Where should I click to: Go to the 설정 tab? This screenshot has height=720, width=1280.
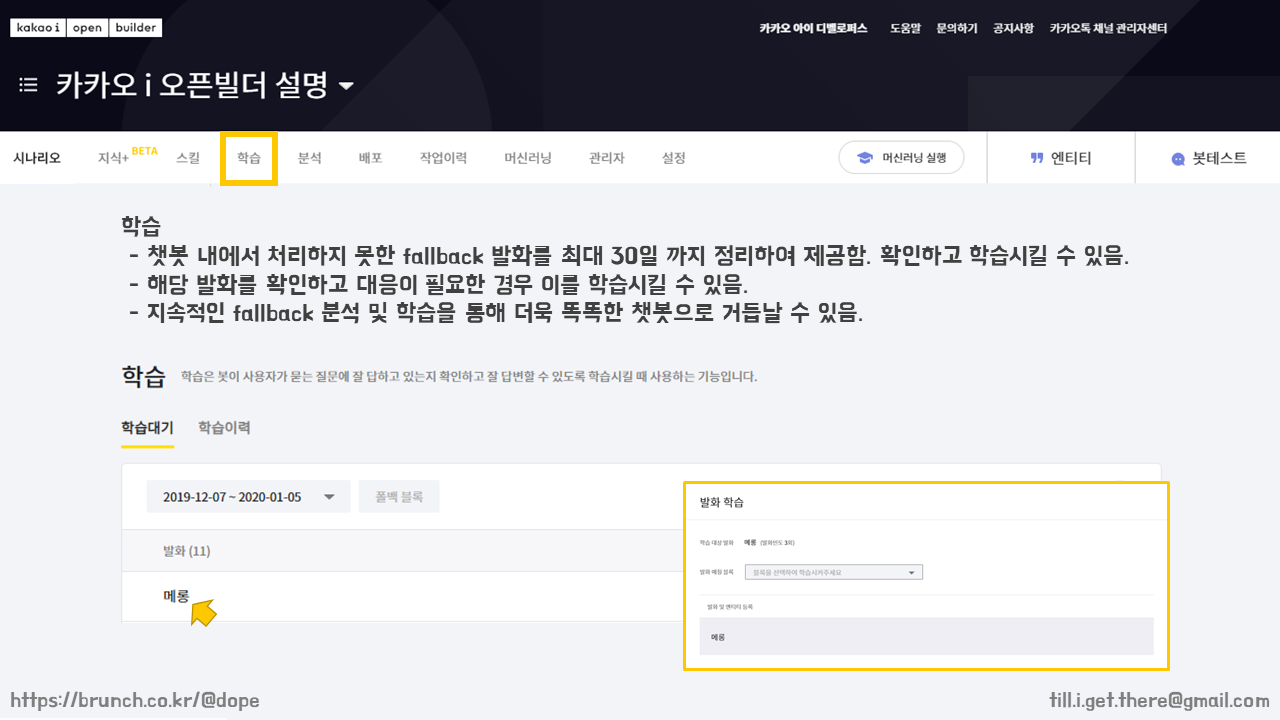[674, 158]
